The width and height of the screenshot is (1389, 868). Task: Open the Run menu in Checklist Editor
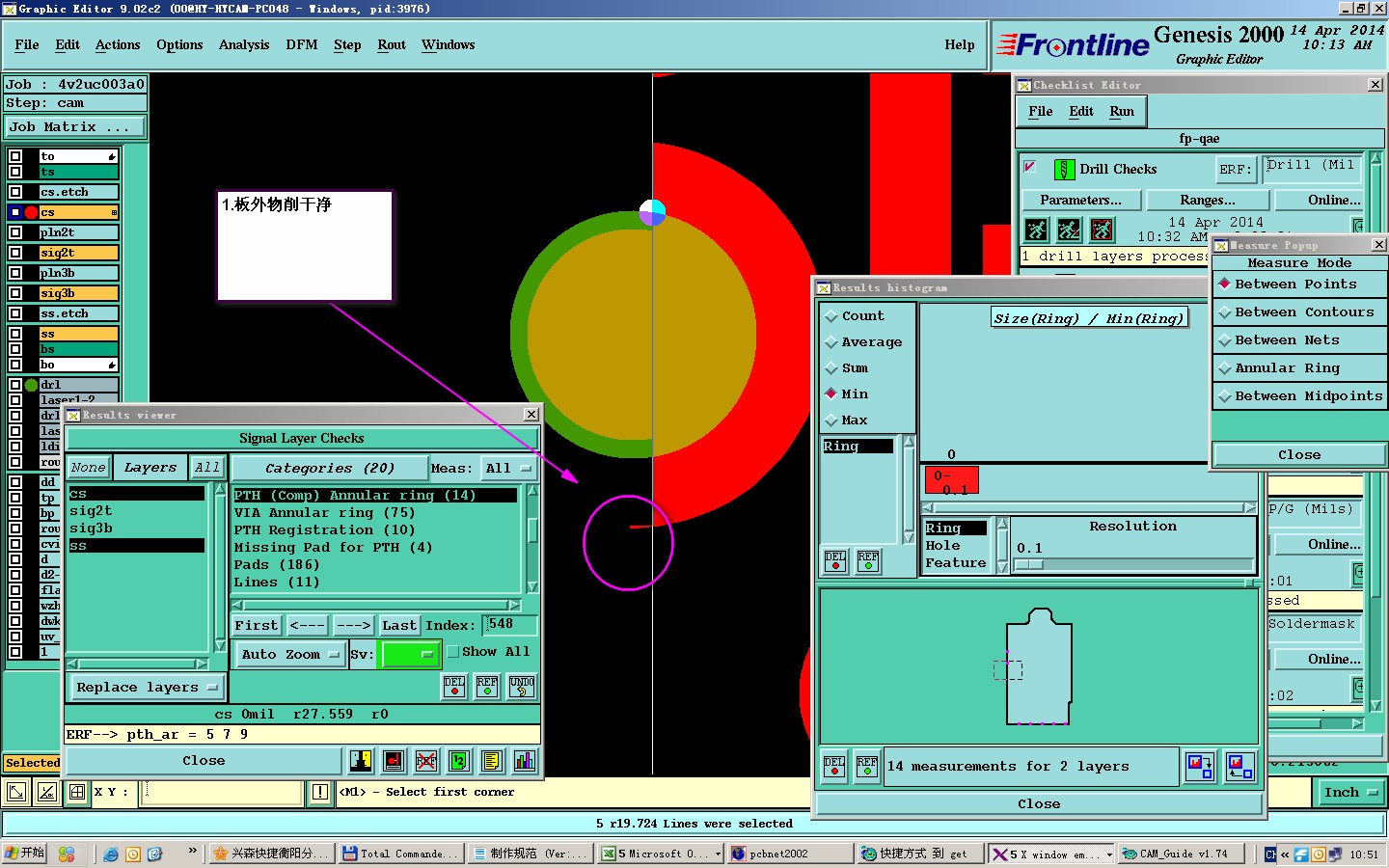(1122, 112)
